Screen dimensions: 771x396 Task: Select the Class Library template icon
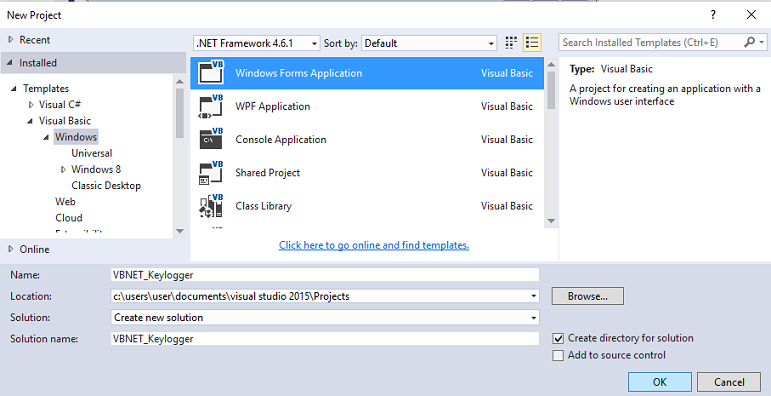tap(211, 206)
